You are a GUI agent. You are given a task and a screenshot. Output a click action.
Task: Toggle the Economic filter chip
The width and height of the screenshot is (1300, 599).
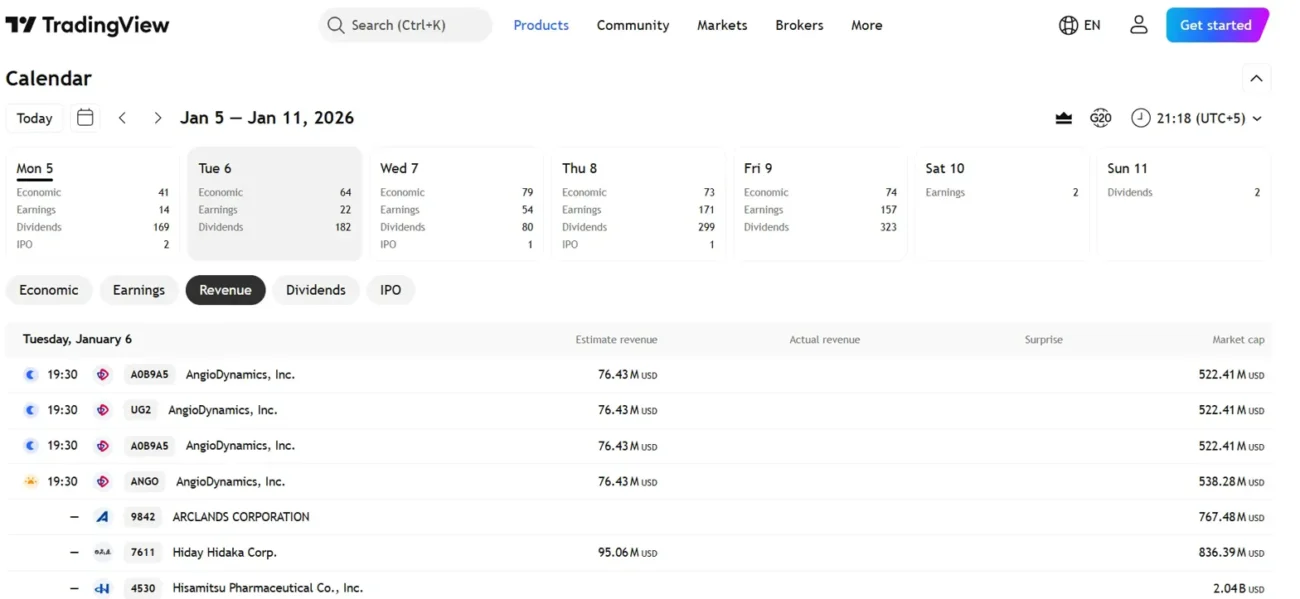[49, 290]
